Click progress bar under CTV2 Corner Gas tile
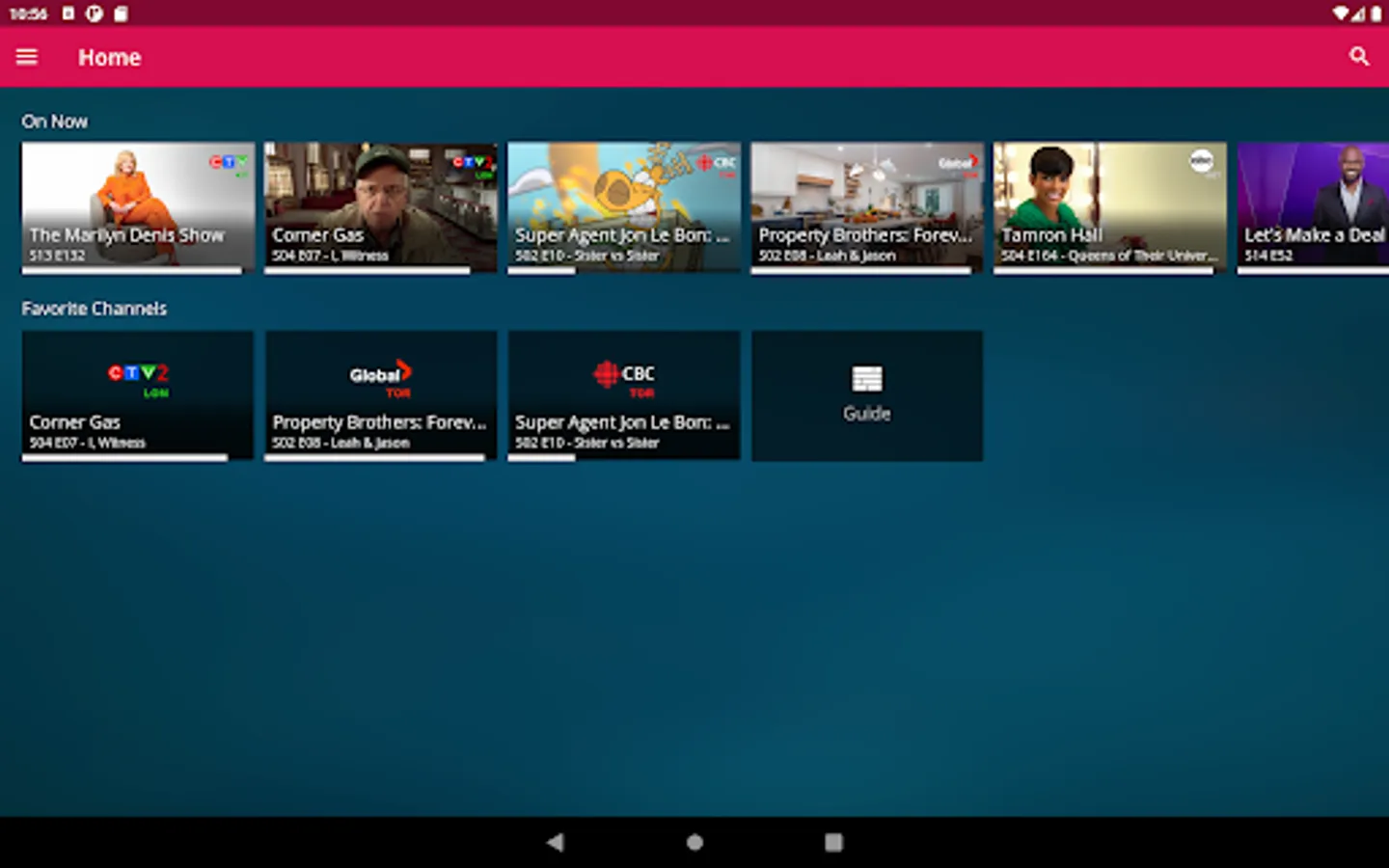 pyautogui.click(x=125, y=458)
